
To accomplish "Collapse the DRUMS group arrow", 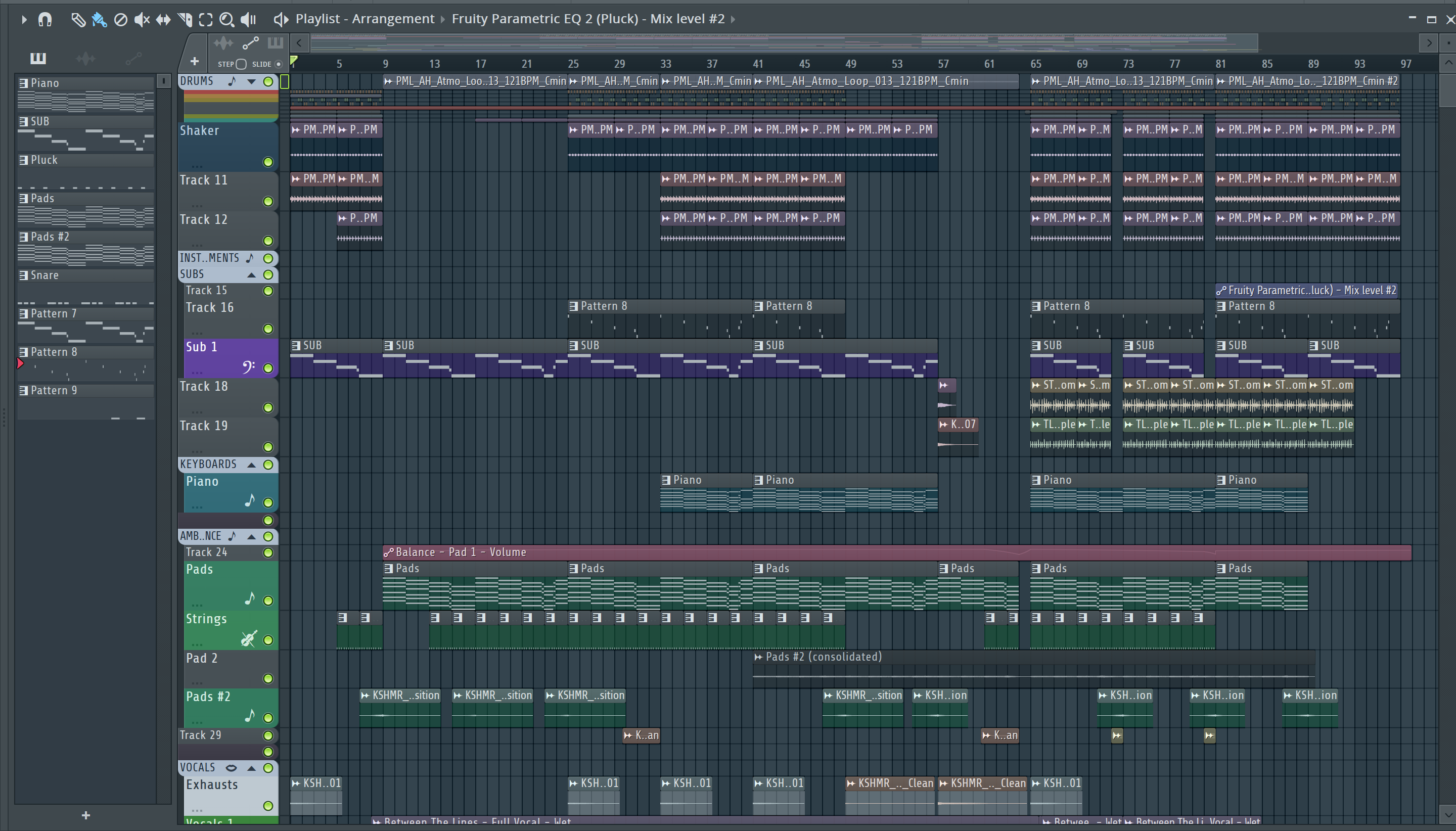I will coord(251,81).
